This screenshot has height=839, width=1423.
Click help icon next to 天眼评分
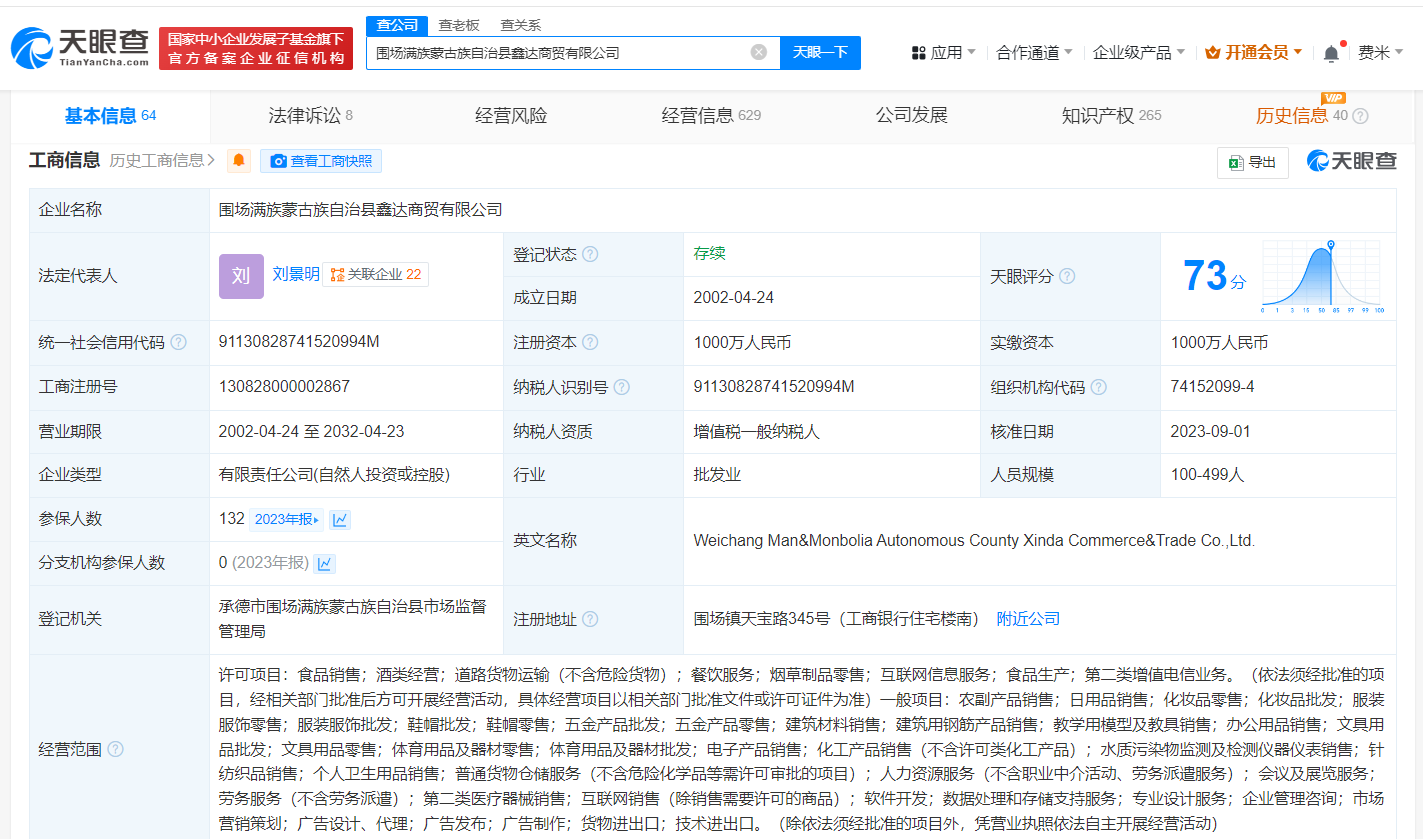pyautogui.click(x=1067, y=276)
